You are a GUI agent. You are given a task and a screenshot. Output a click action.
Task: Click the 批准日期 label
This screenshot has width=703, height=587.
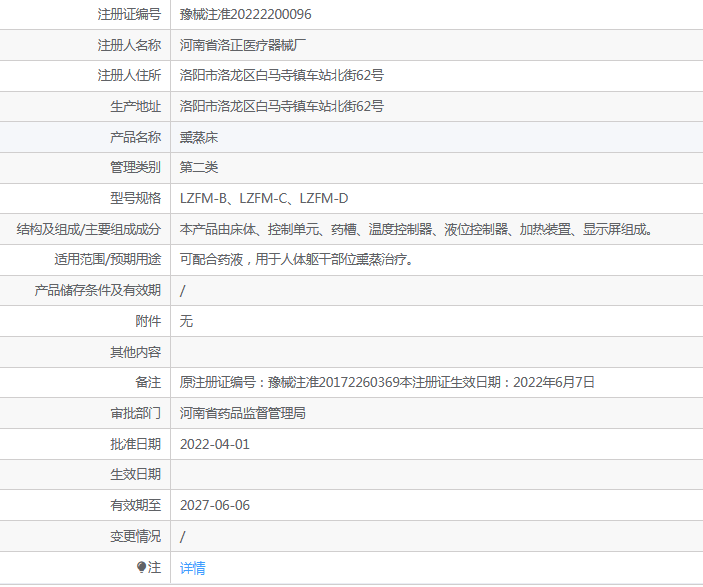tap(135, 444)
